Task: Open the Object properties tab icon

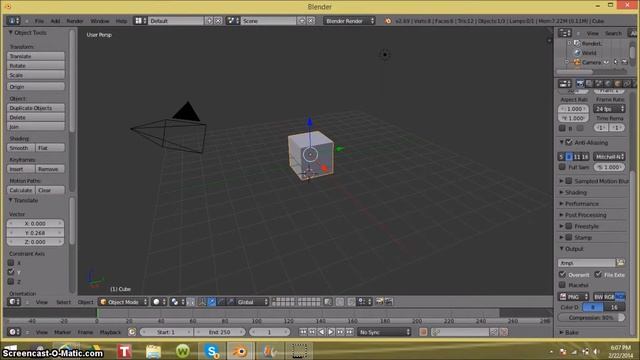Action: click(x=618, y=84)
